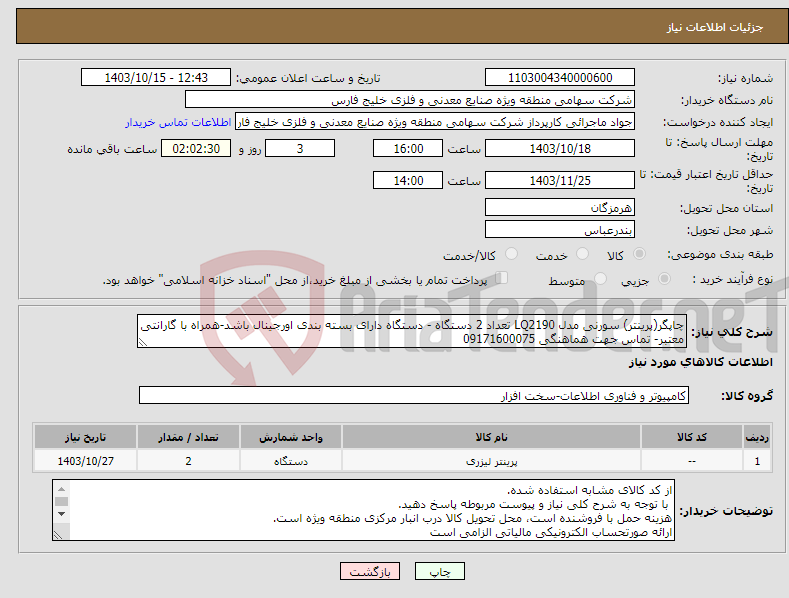Click the row number cell 1
The height and width of the screenshot is (598, 789).
click(x=757, y=461)
